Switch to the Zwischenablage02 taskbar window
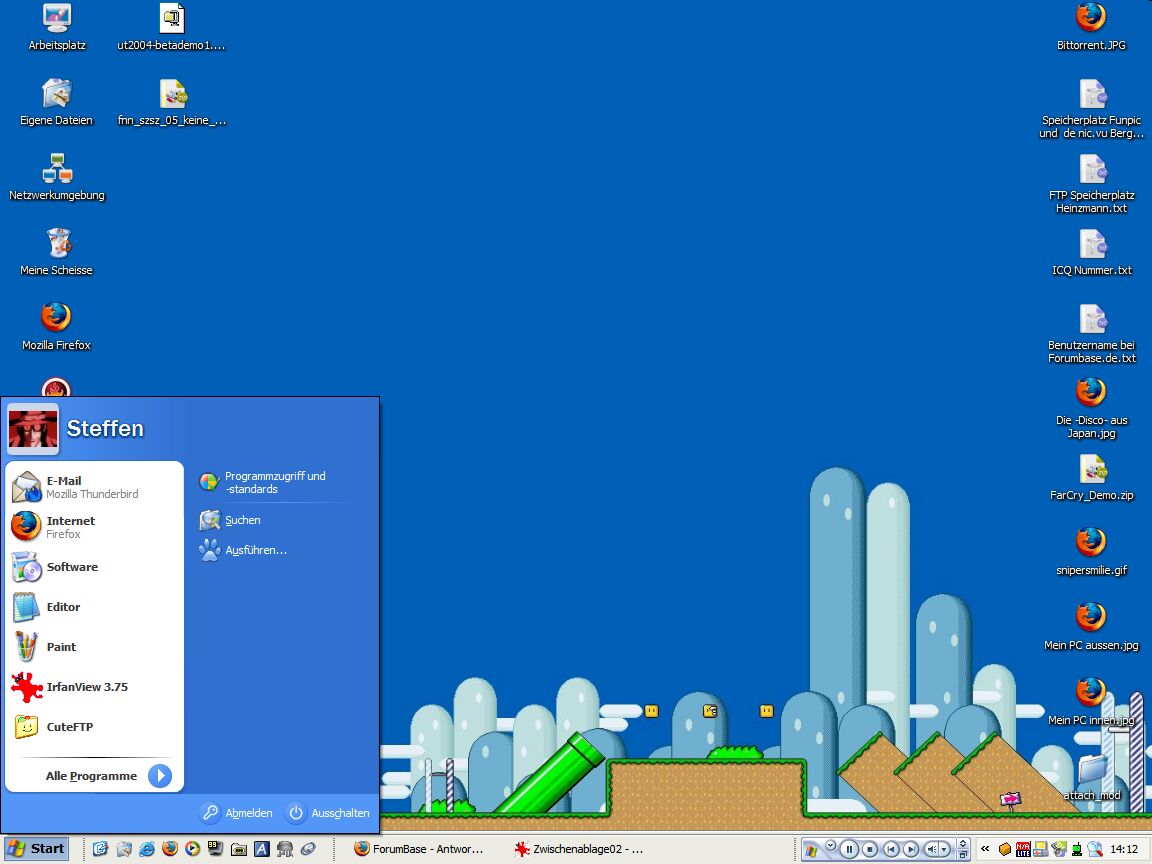1152x864 pixels. tap(580, 849)
